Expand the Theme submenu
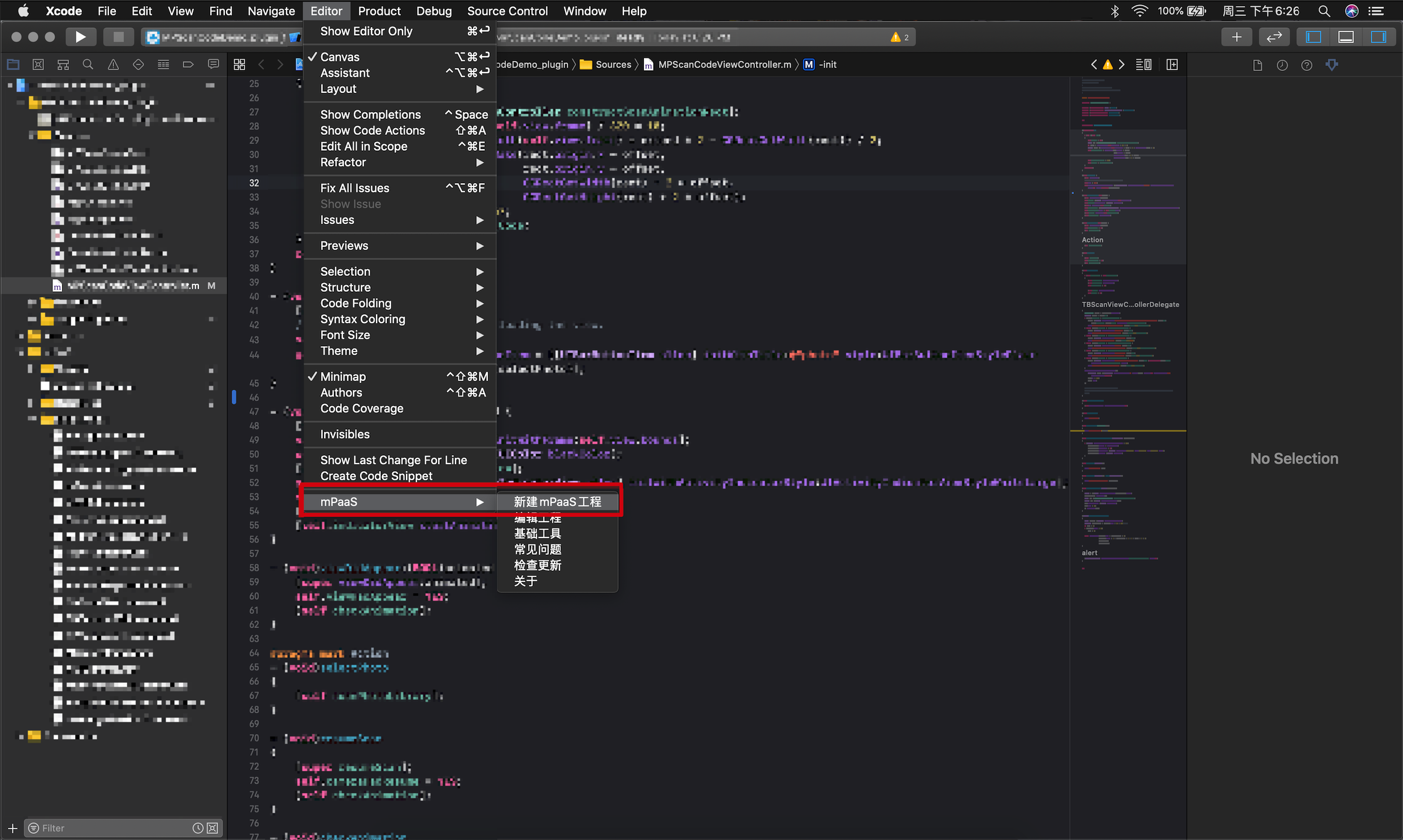Screen dimensions: 1403x840 coord(400,351)
